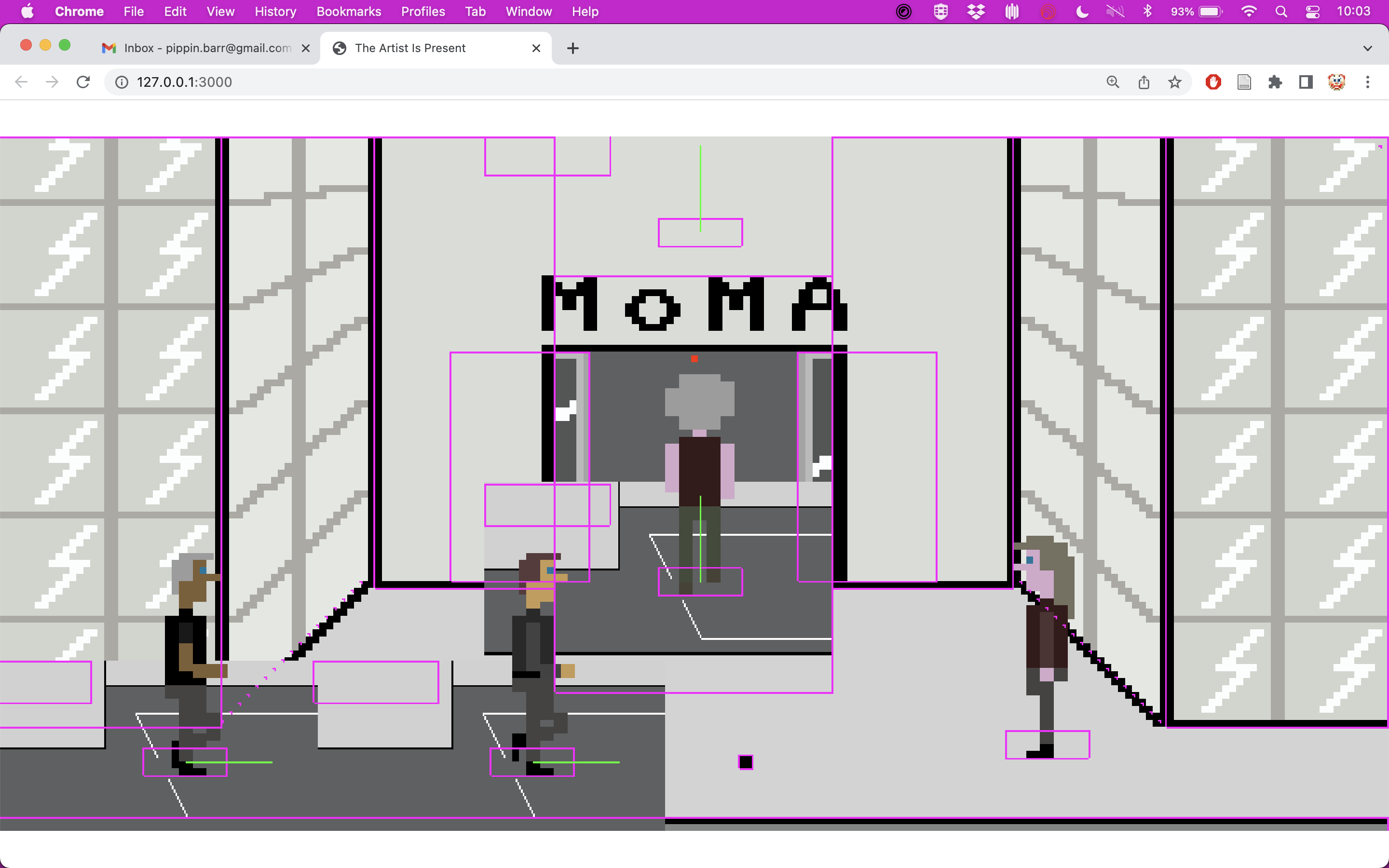Open Spotlight search
The image size is (1389, 868).
point(1281,12)
